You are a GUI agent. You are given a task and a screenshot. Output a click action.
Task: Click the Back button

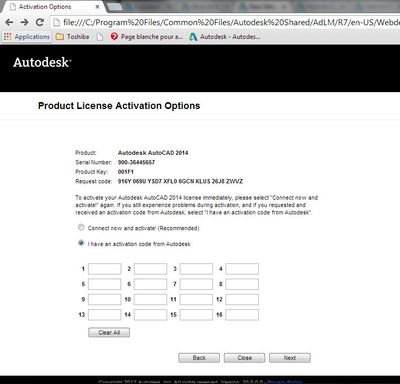(199, 358)
